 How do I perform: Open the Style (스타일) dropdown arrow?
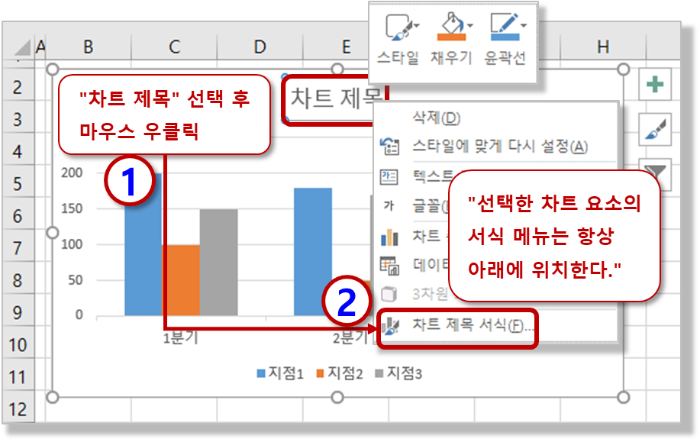point(416,25)
